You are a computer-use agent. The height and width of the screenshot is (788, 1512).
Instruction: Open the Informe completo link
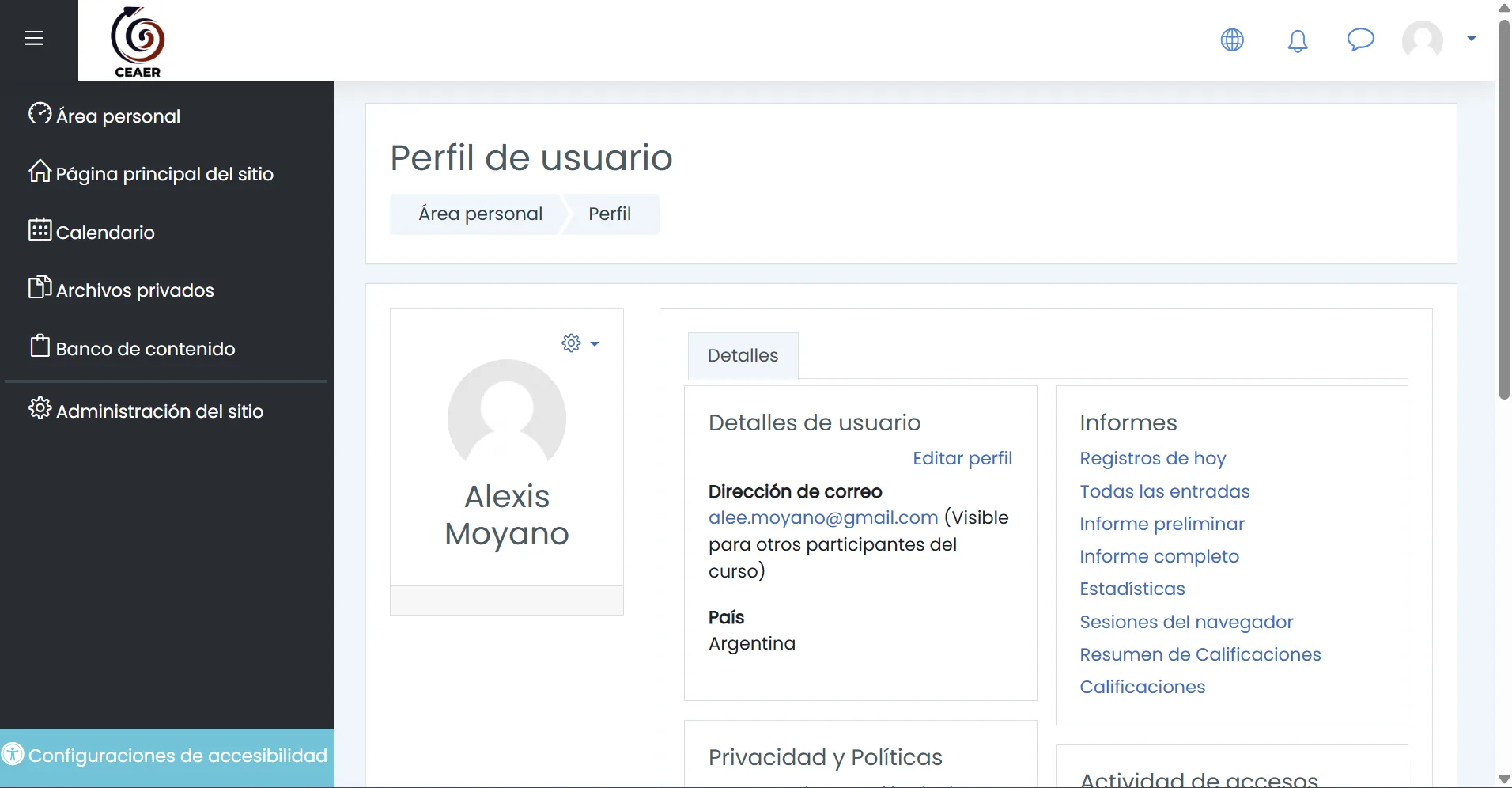click(1159, 556)
